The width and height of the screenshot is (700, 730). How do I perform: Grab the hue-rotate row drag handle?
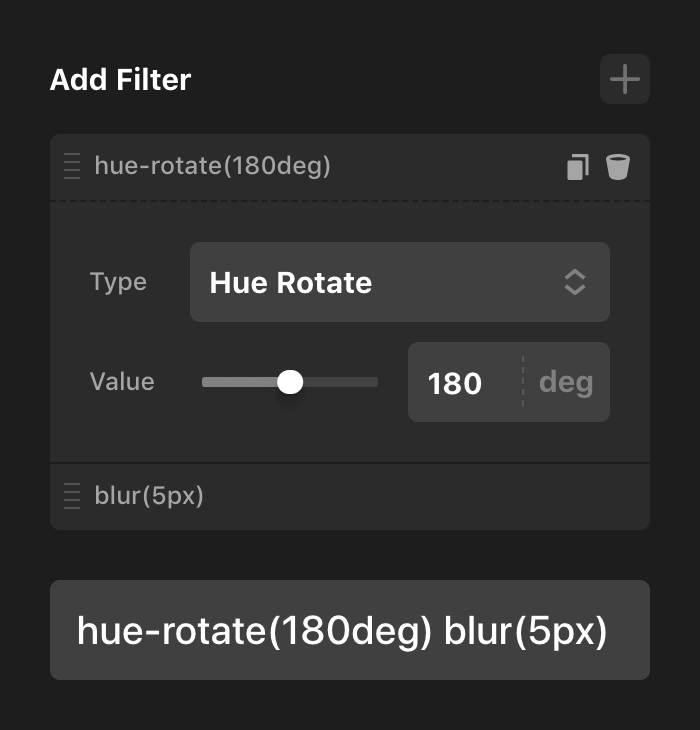coord(72,166)
